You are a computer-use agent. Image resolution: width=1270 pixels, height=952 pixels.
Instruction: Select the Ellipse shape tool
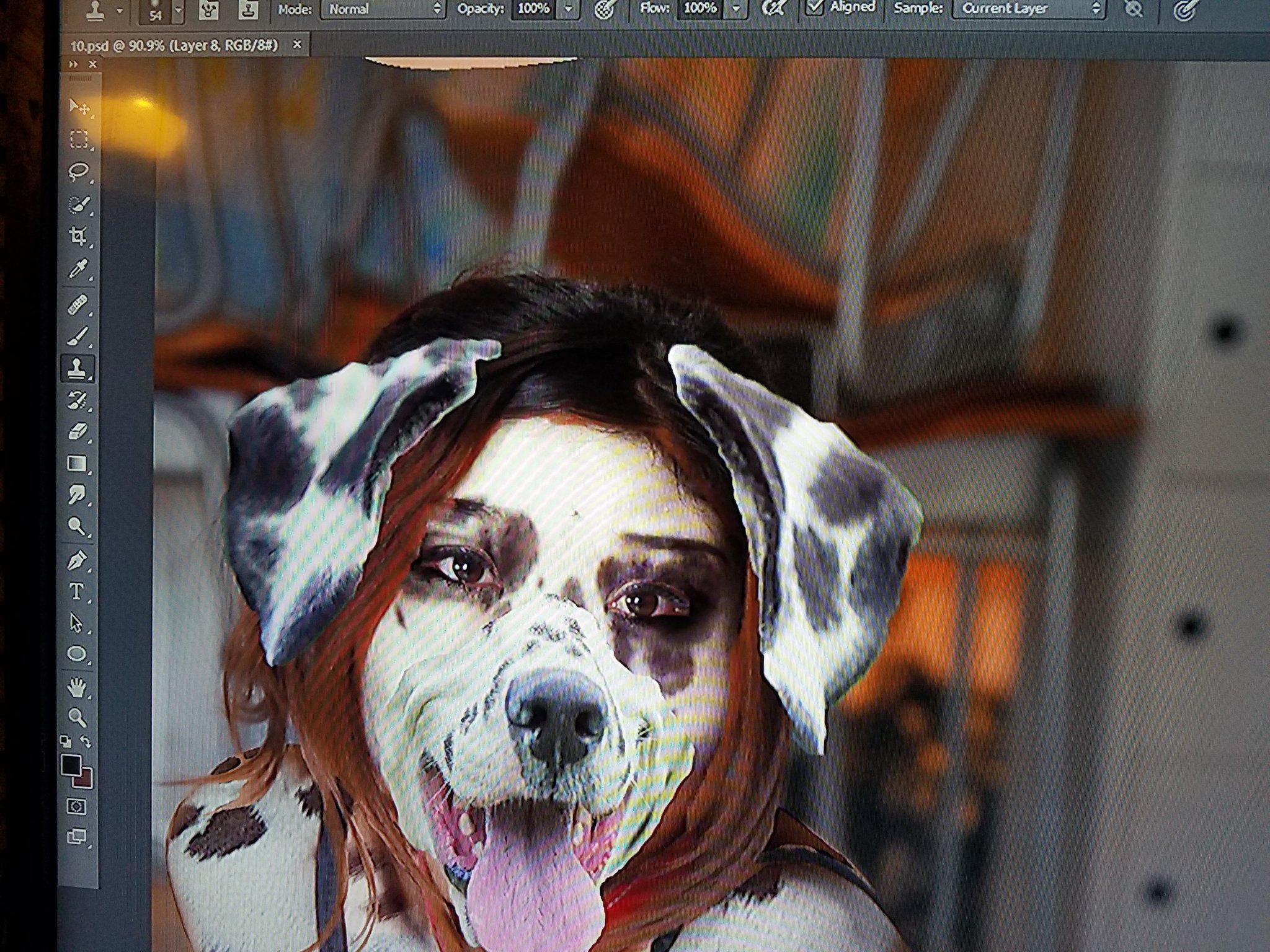[77, 654]
